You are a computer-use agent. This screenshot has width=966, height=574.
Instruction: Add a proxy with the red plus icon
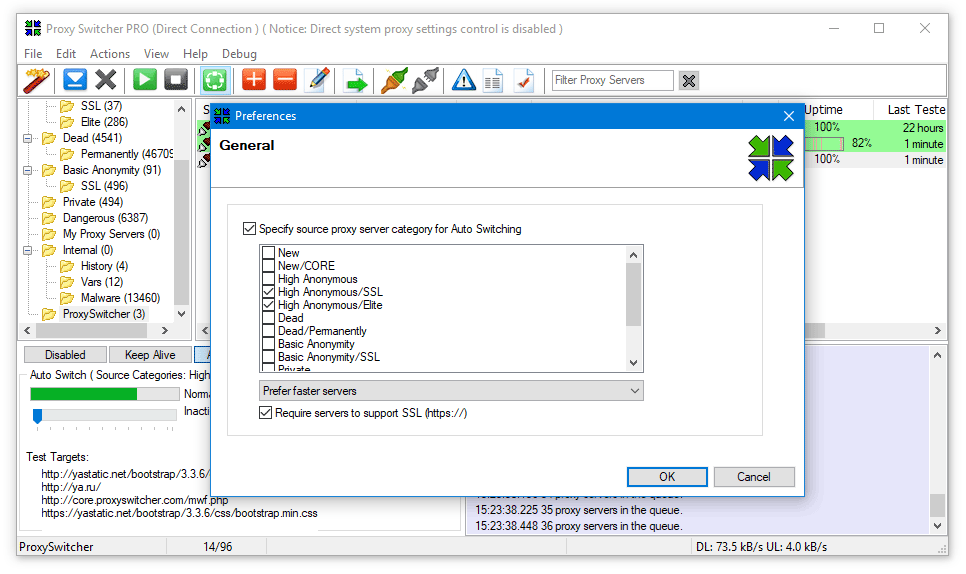coord(253,80)
